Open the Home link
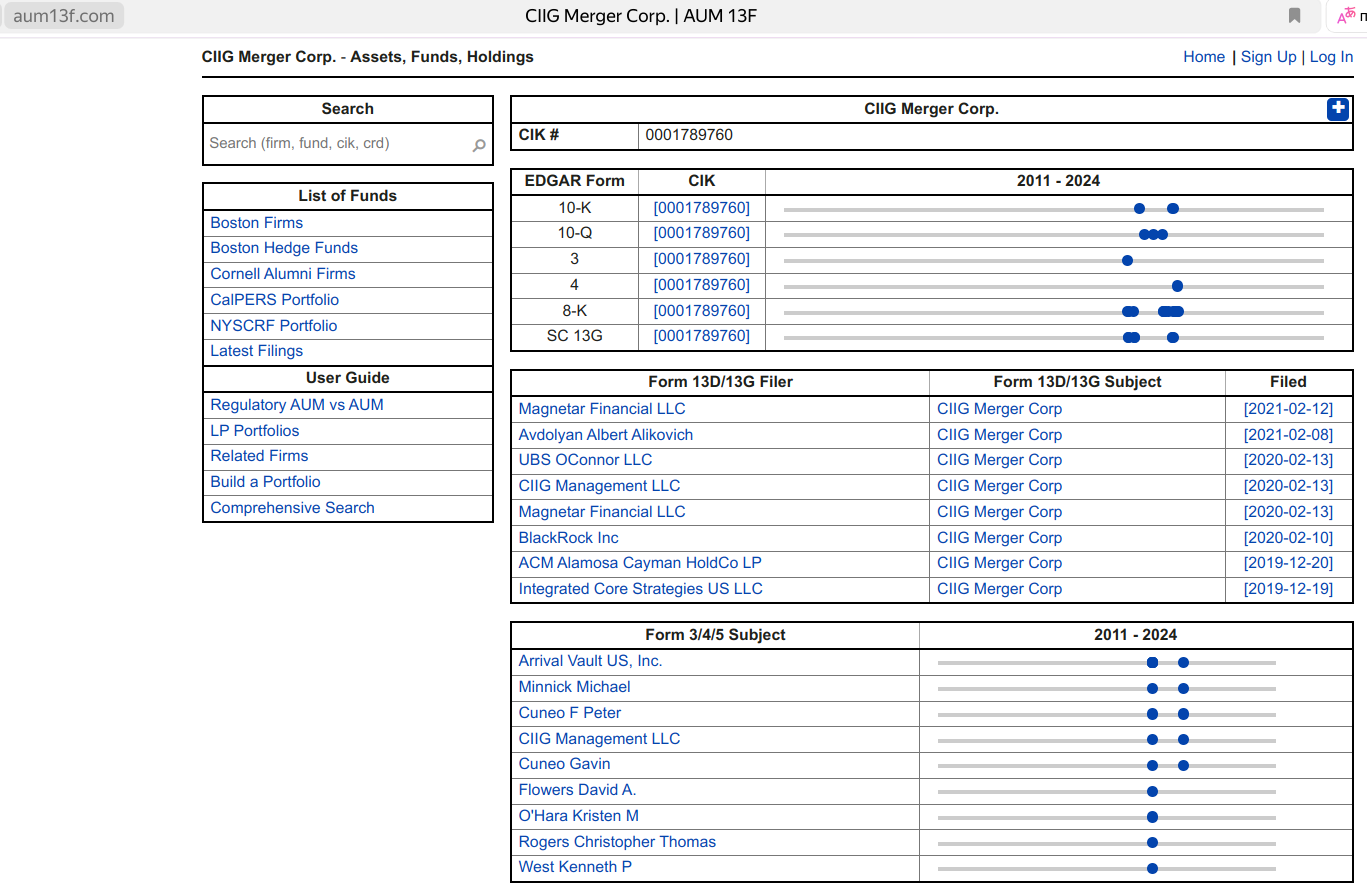Viewport: 1367px width, 896px height. click(x=1204, y=57)
